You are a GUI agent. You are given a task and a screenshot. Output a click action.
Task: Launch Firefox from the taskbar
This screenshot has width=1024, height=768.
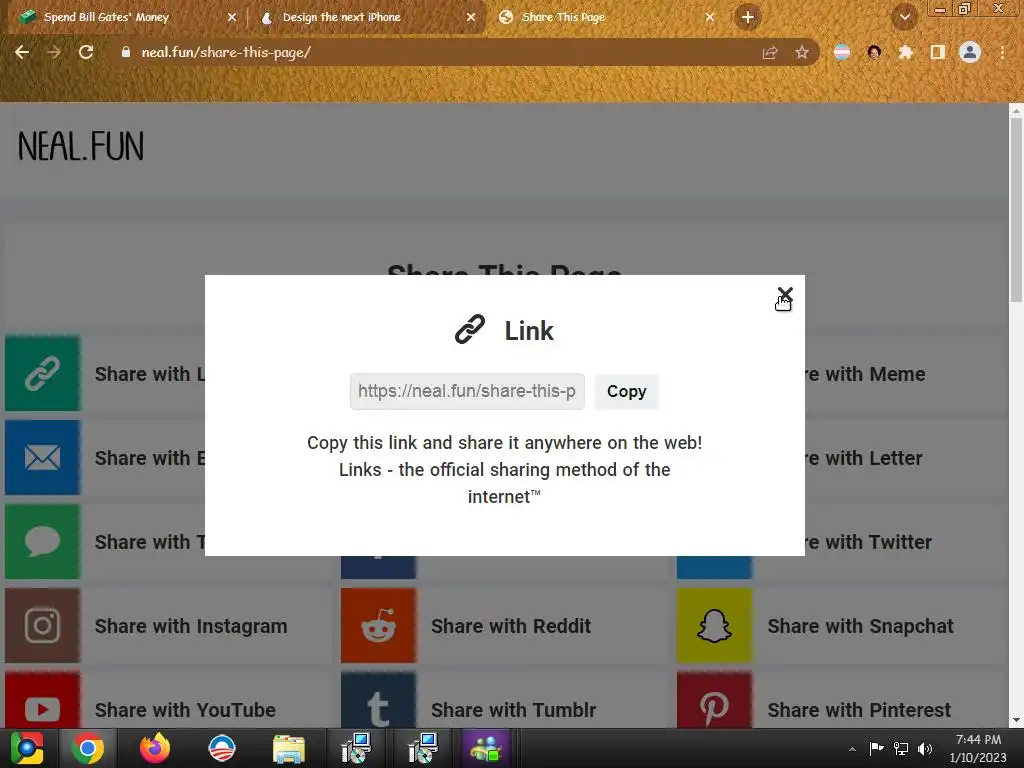[155, 748]
